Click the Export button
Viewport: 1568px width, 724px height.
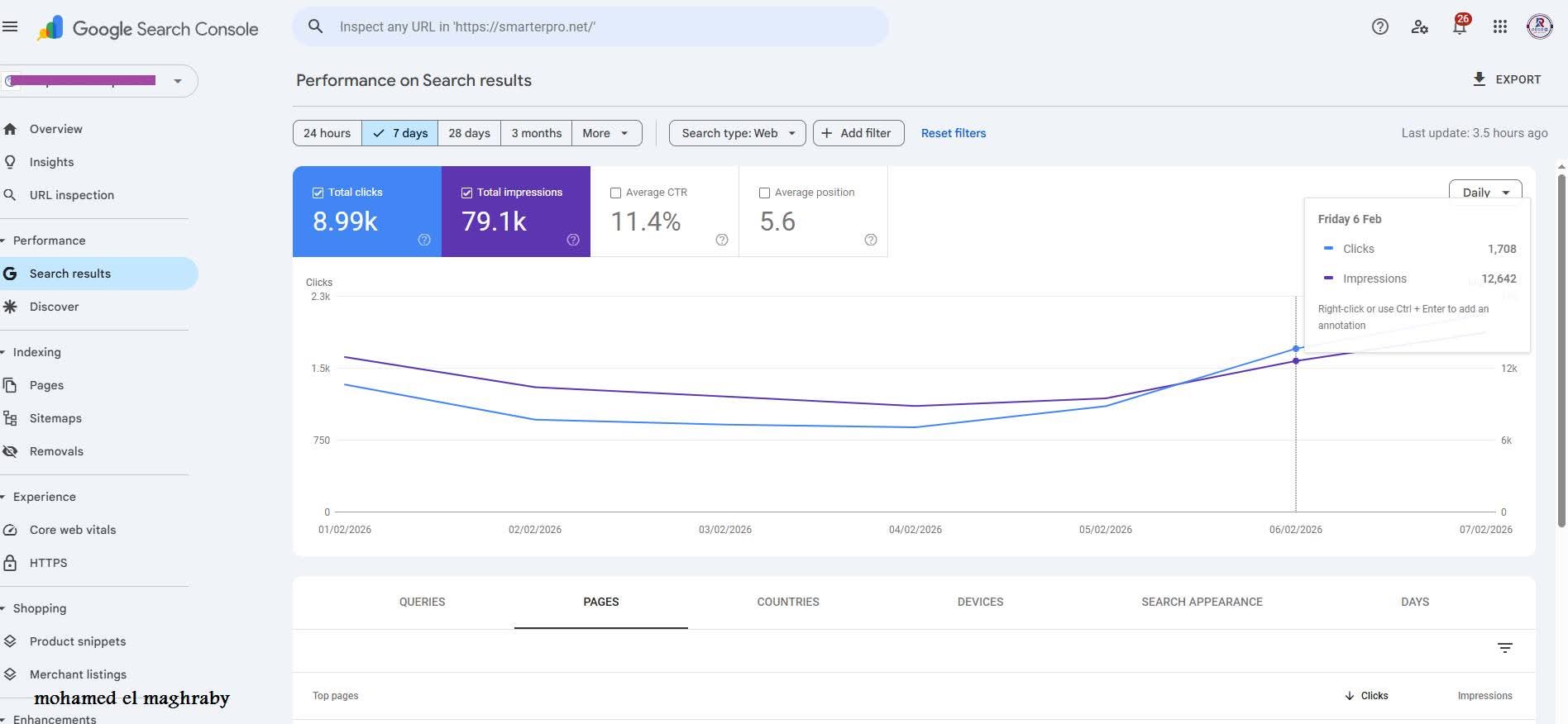pyautogui.click(x=1507, y=79)
